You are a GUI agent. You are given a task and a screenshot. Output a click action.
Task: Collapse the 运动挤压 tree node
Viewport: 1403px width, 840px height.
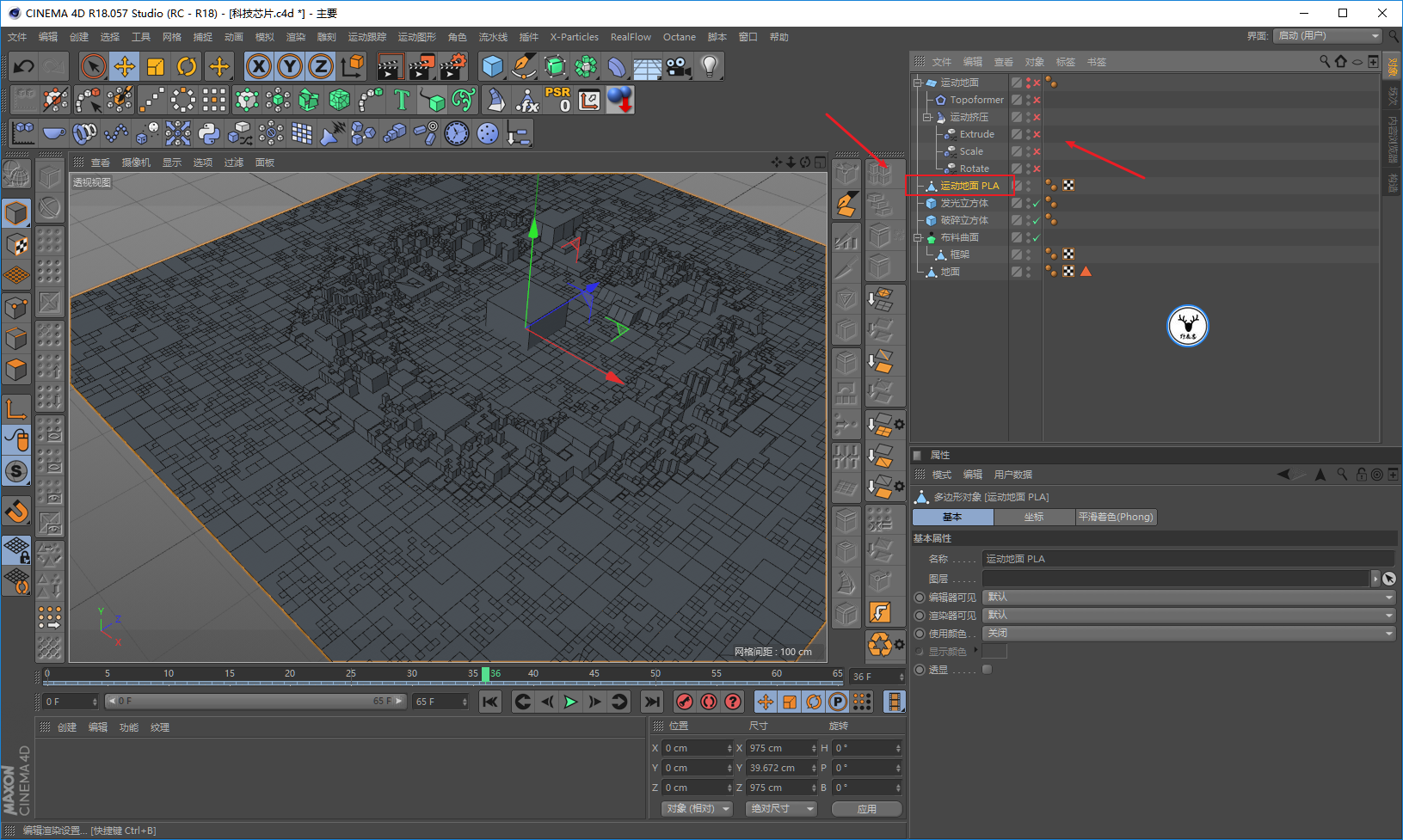927,117
